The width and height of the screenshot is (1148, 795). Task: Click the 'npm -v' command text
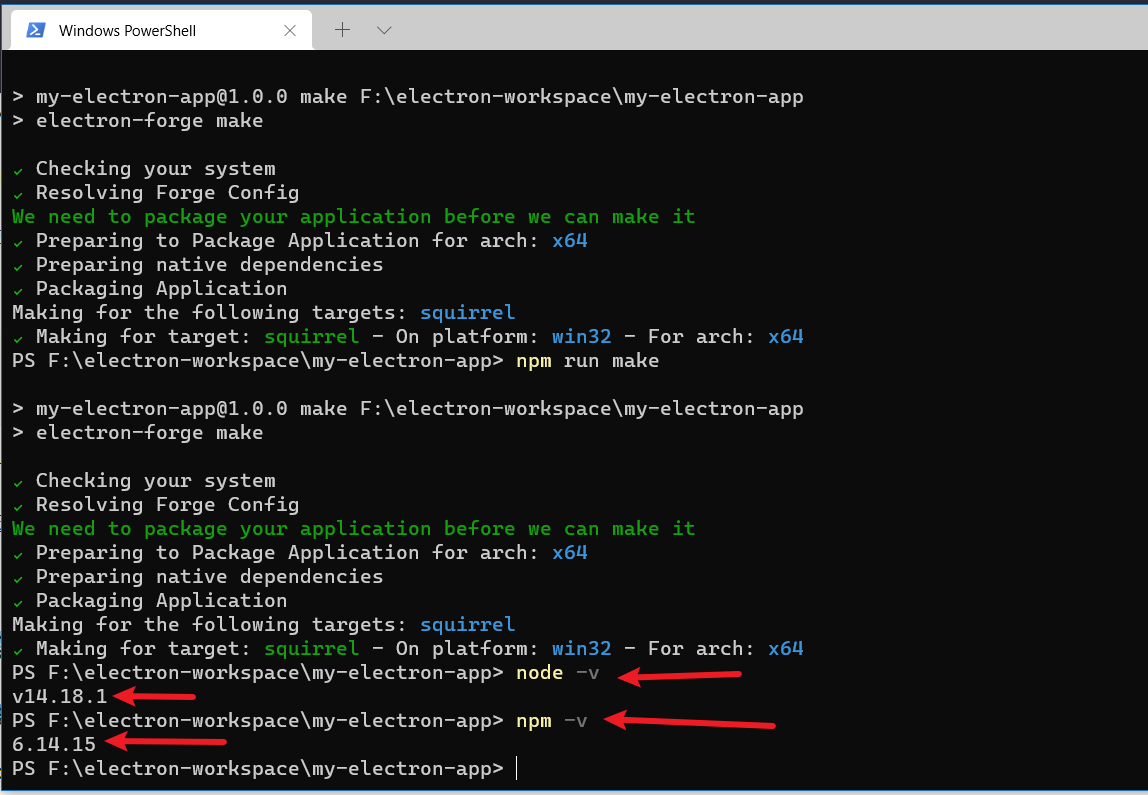coord(551,721)
